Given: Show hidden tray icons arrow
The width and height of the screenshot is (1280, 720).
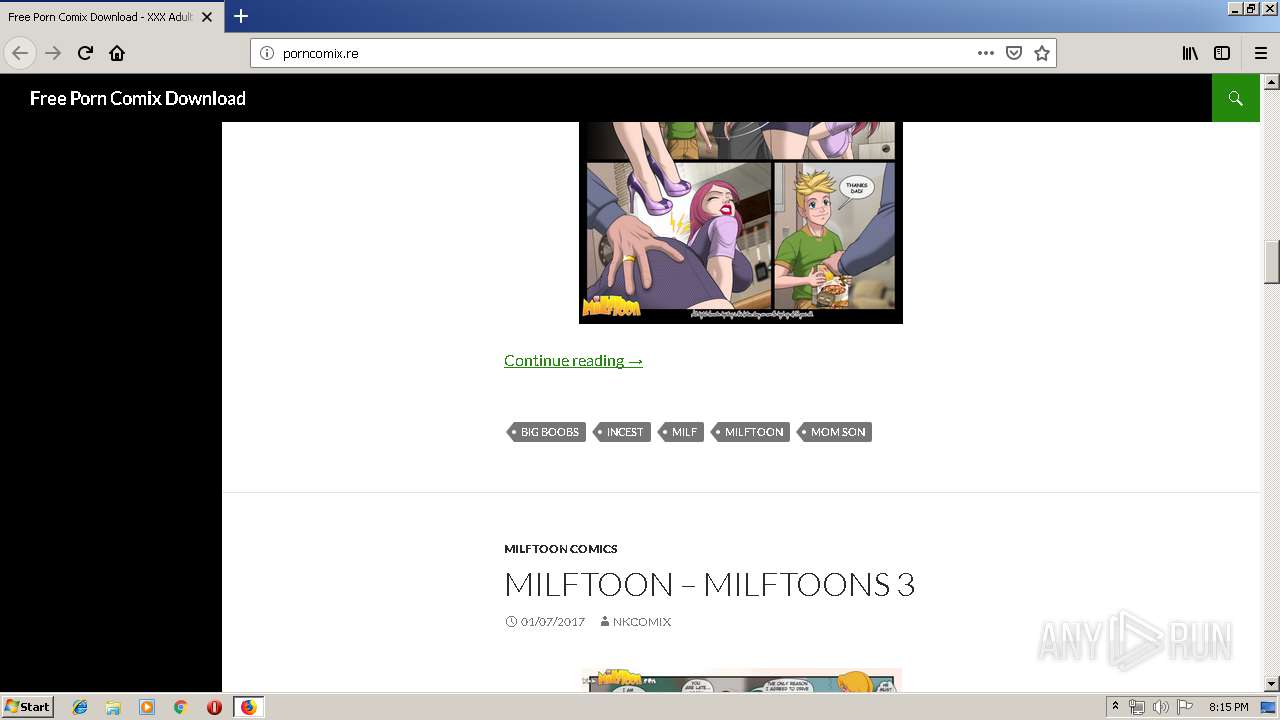Looking at the screenshot, I should click(x=1115, y=707).
